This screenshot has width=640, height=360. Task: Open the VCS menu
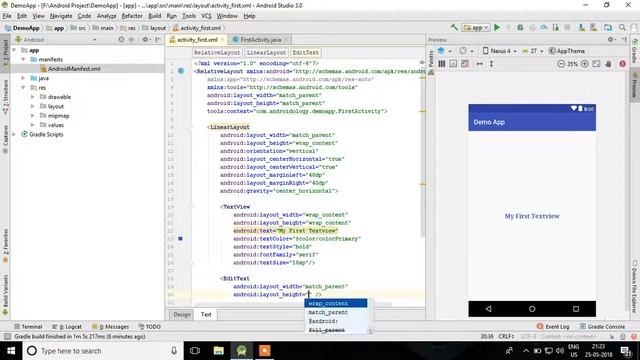tap(206, 16)
